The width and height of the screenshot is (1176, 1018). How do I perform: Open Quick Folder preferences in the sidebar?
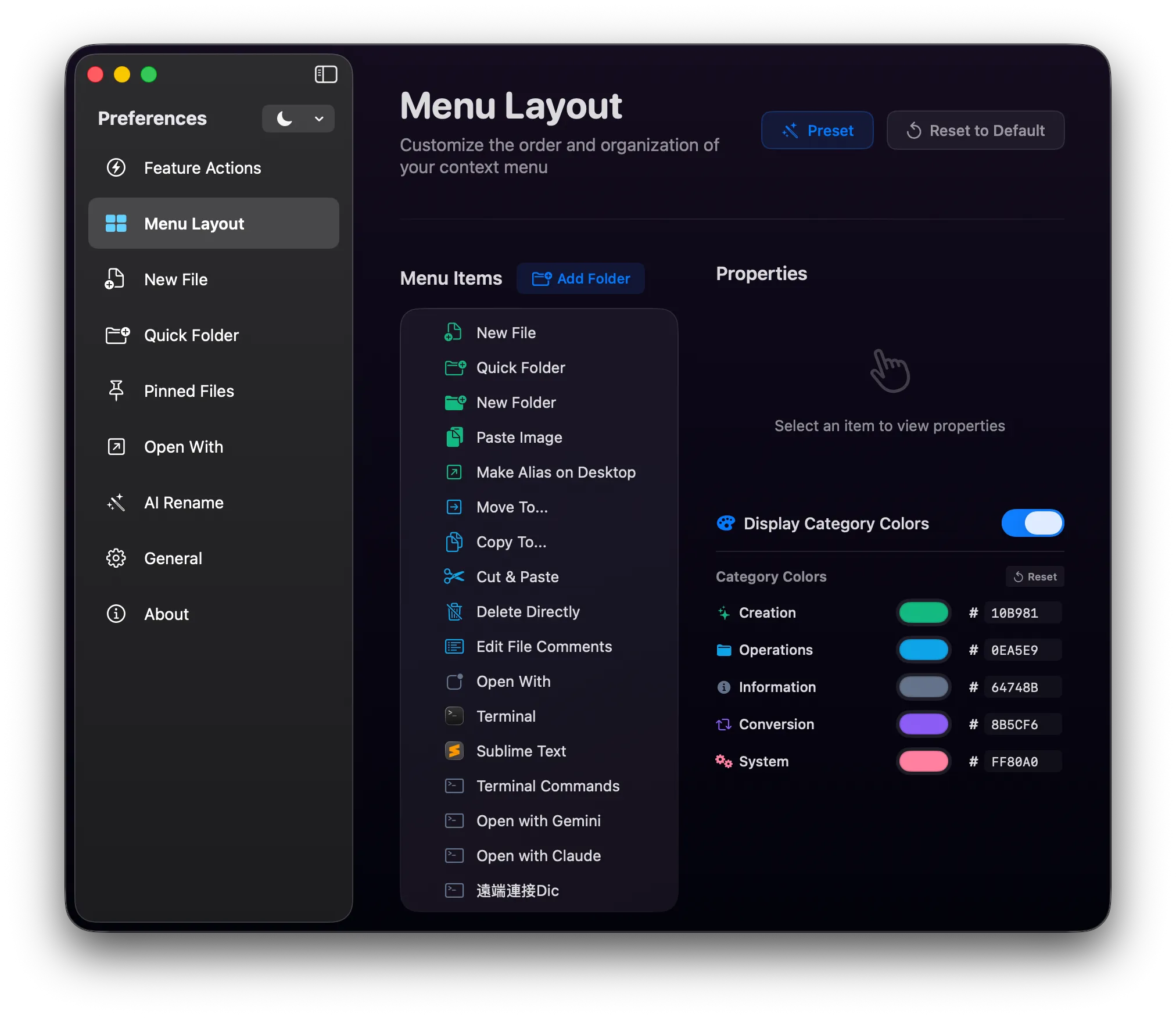click(213, 335)
